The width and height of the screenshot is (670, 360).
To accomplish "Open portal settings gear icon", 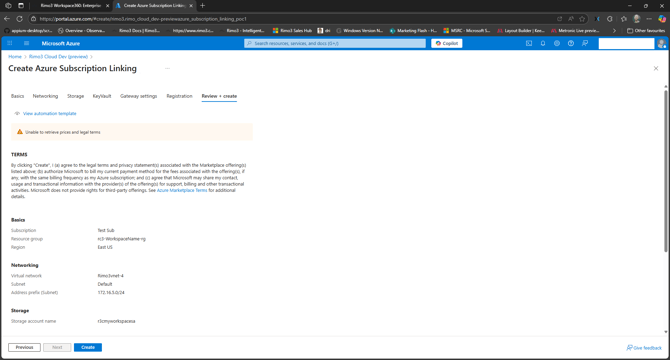I will tap(557, 43).
